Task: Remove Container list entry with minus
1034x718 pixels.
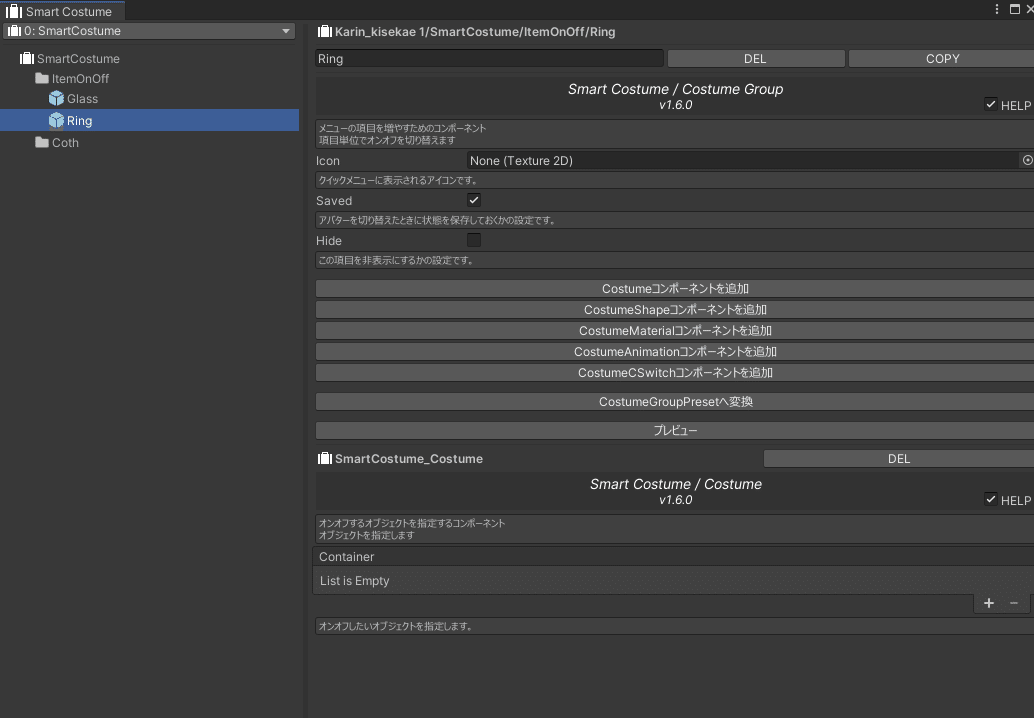Action: click(x=1013, y=603)
